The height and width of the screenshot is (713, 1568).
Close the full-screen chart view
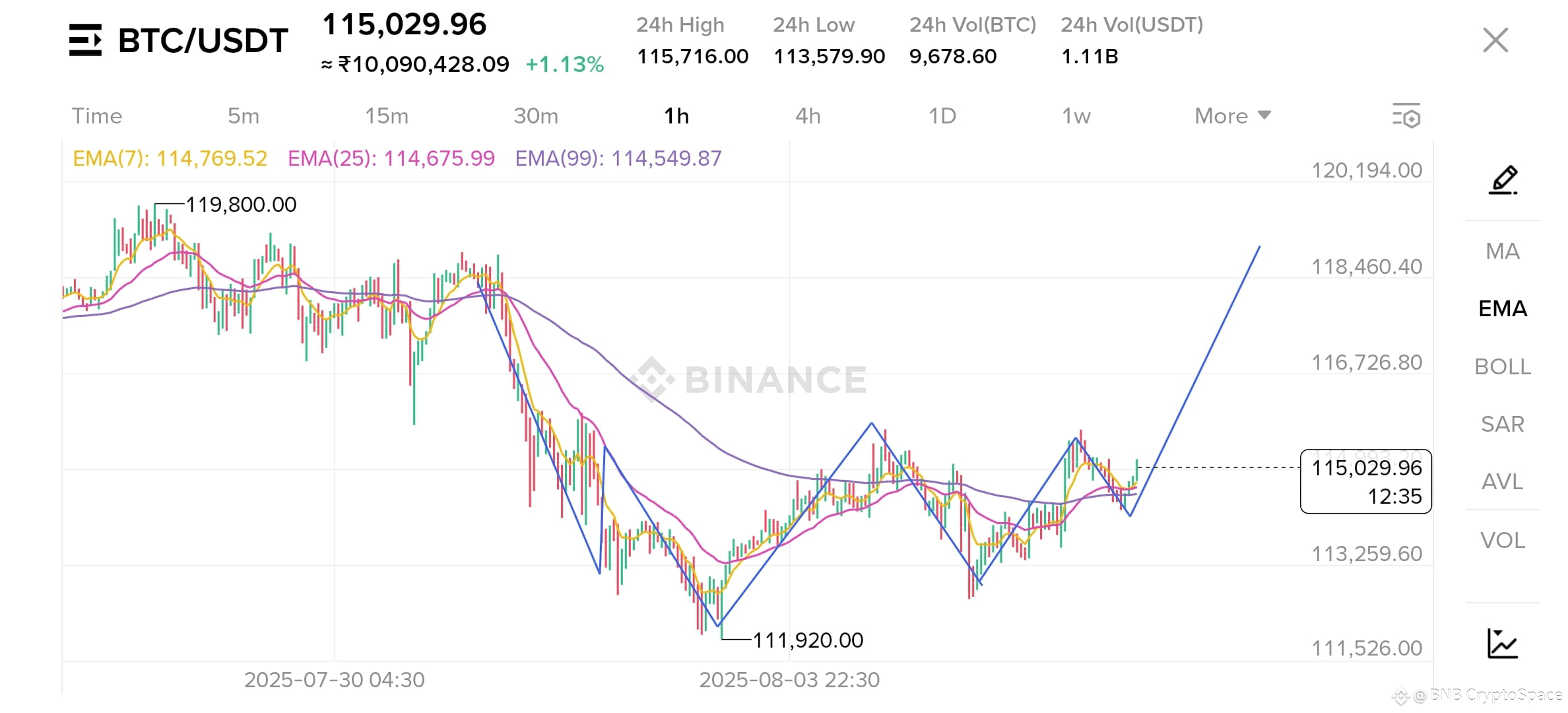tap(1495, 40)
